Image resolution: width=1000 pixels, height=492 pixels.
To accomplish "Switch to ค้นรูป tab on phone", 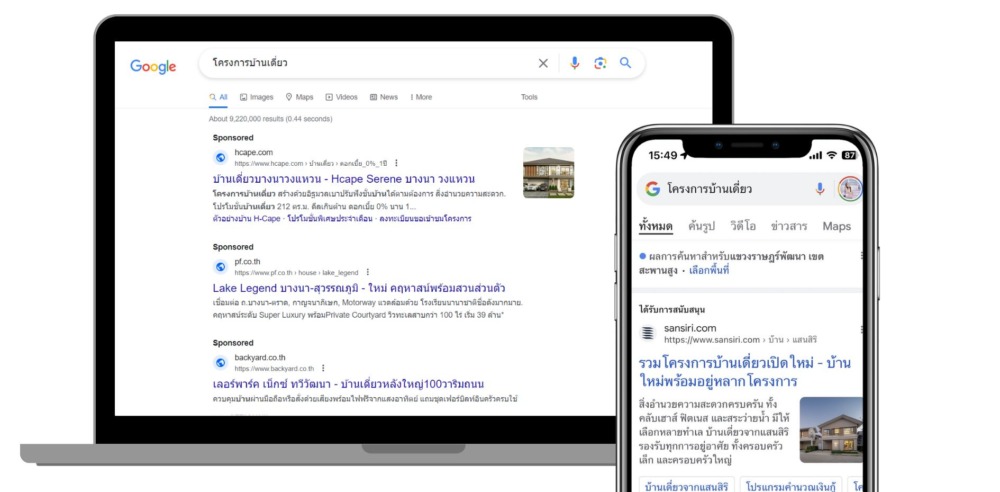I will pyautogui.click(x=702, y=226).
